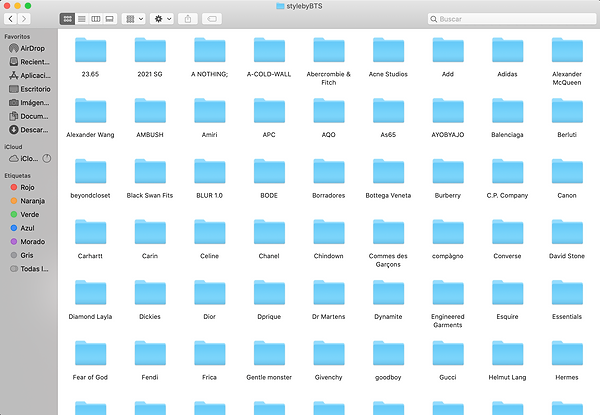Select the Hermes folder

click(567, 353)
